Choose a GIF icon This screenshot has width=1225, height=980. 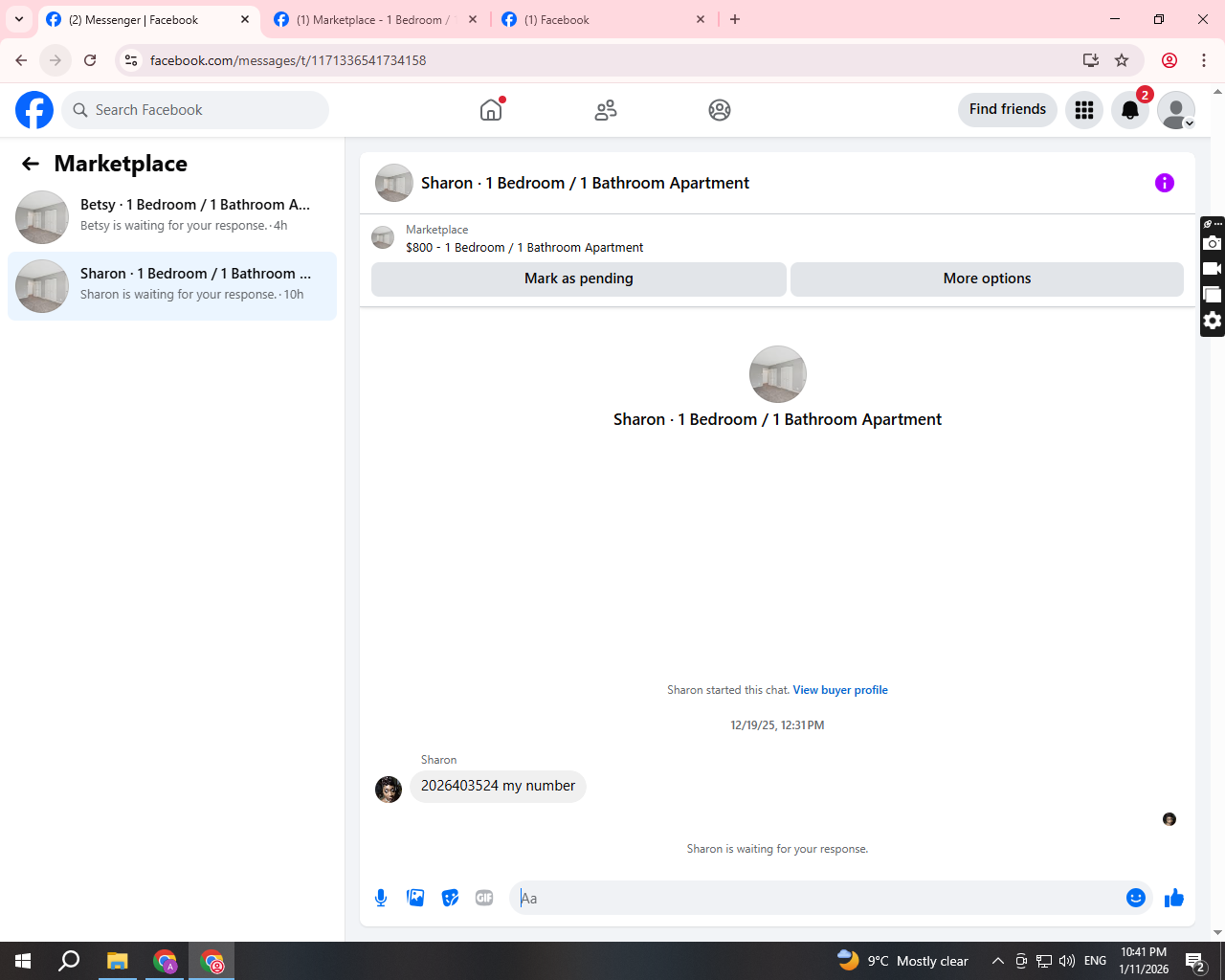click(484, 898)
